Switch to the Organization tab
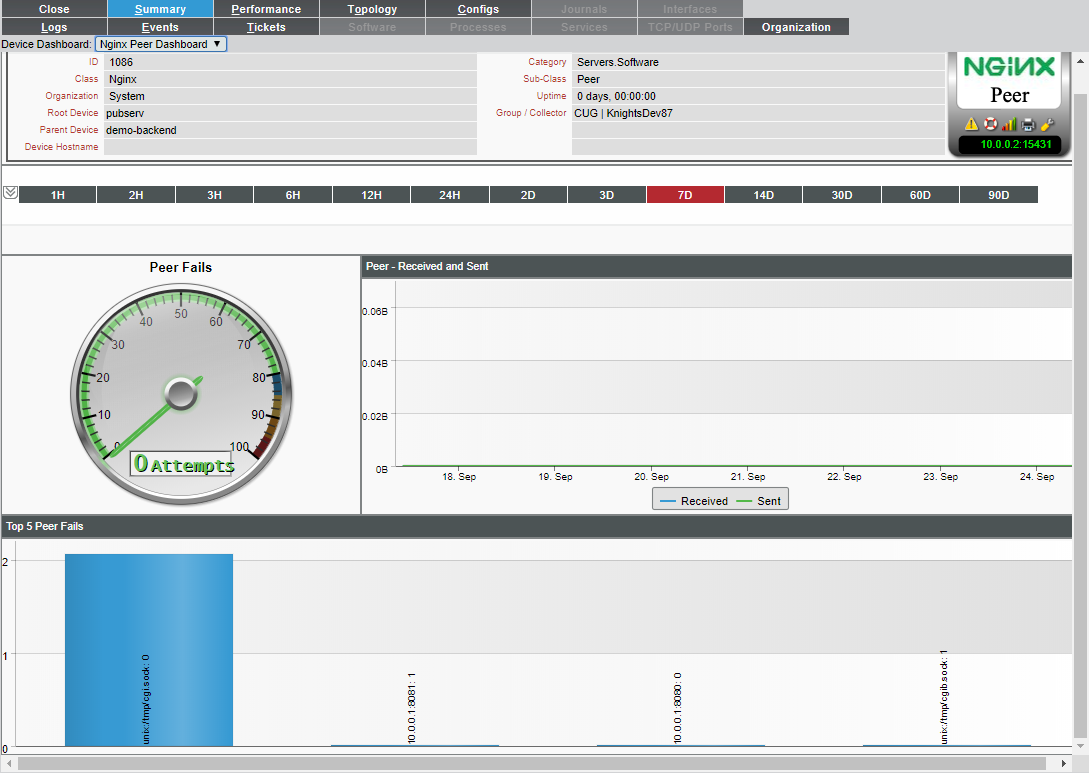 (796, 27)
